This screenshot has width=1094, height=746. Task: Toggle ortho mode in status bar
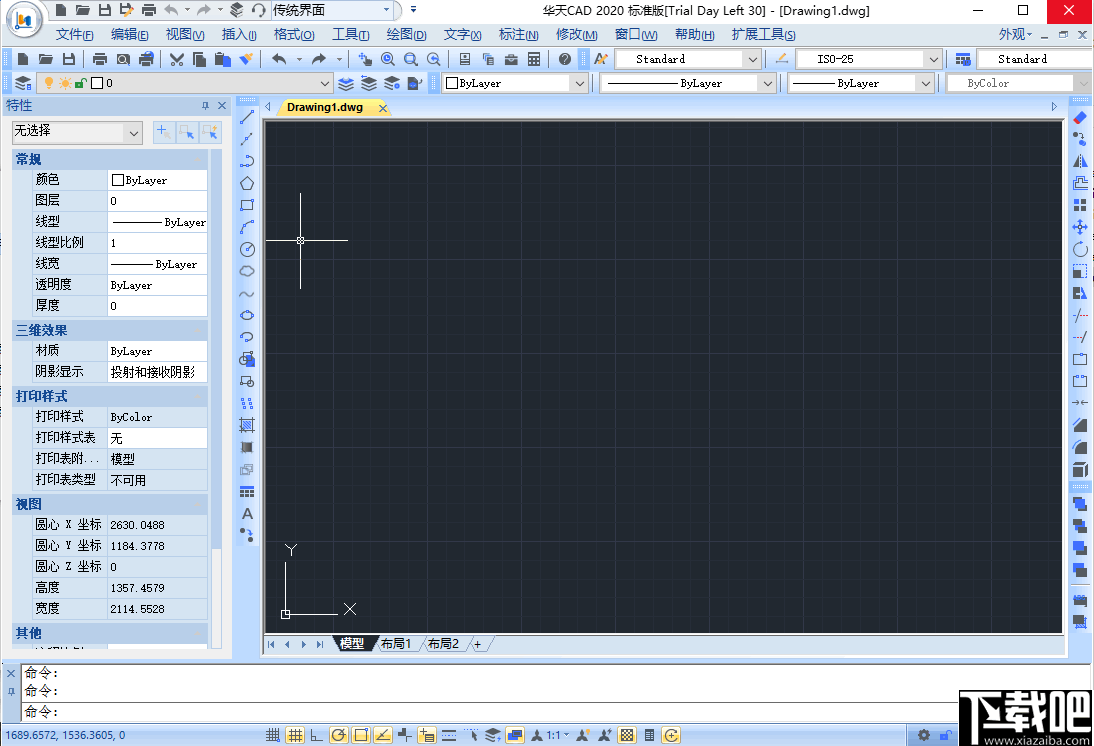click(x=317, y=735)
